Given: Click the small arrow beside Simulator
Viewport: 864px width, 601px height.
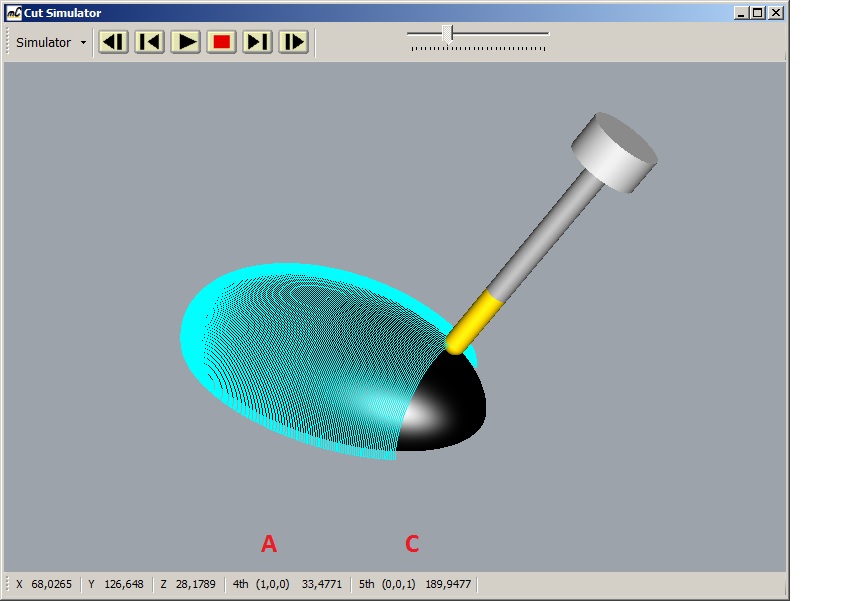Looking at the screenshot, I should point(83,43).
